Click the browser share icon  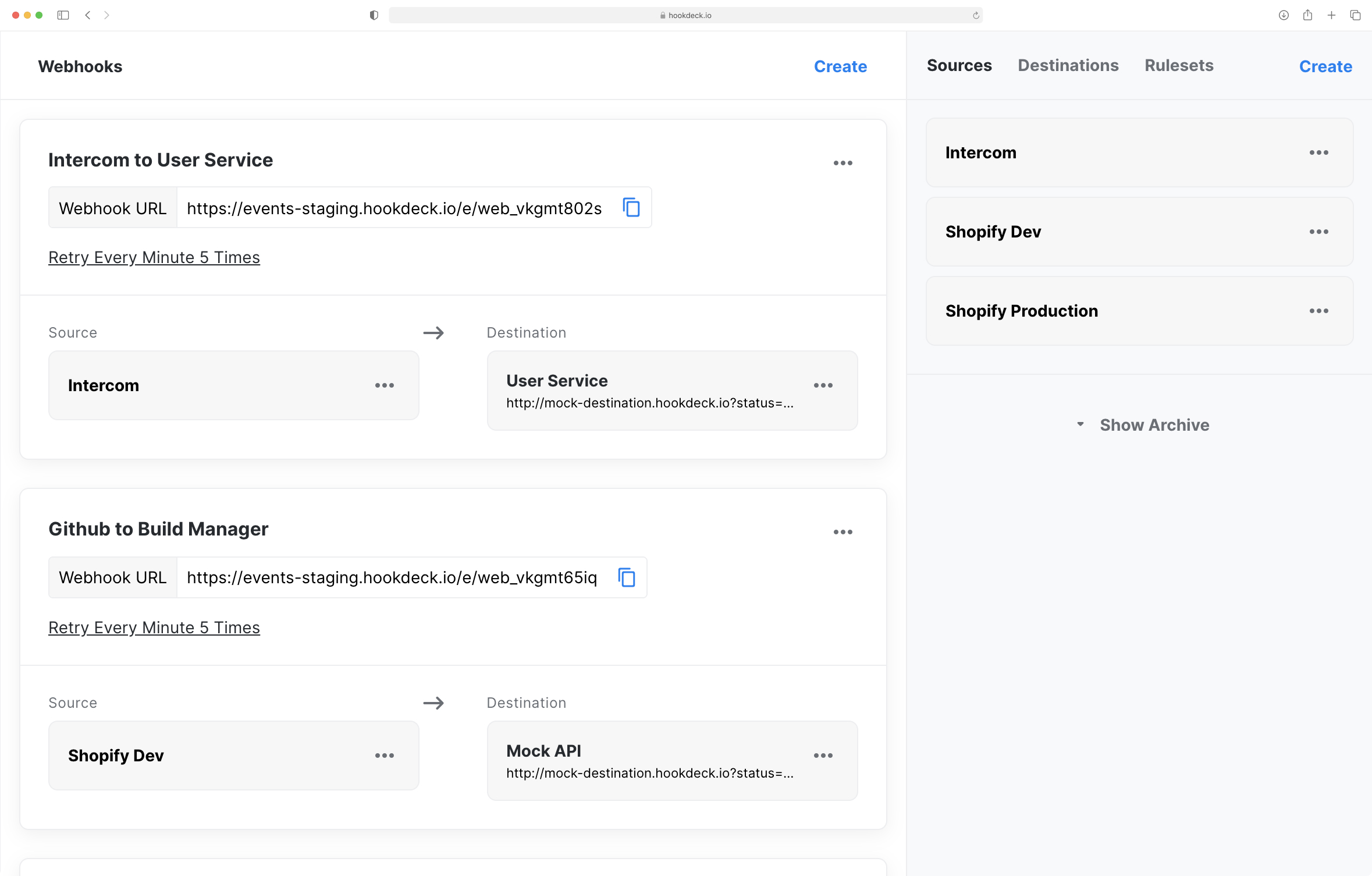pos(1307,15)
